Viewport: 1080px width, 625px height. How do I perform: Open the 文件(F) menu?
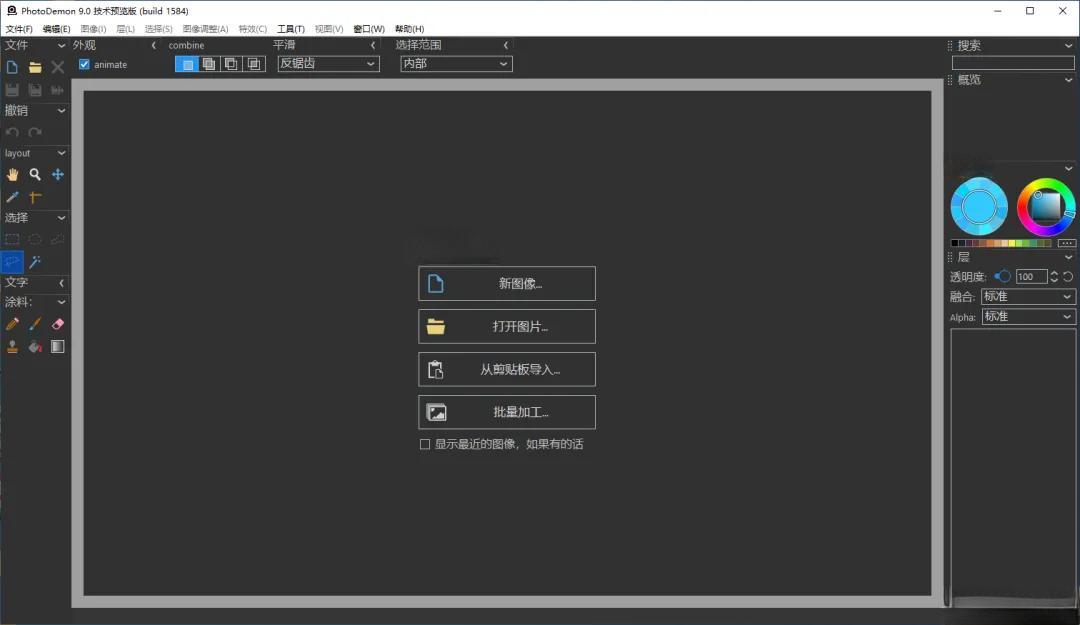point(19,29)
